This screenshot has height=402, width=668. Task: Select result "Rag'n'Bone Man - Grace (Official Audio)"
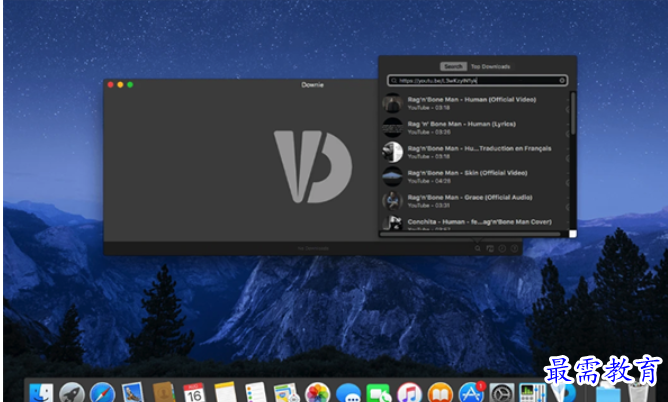pyautogui.click(x=475, y=201)
